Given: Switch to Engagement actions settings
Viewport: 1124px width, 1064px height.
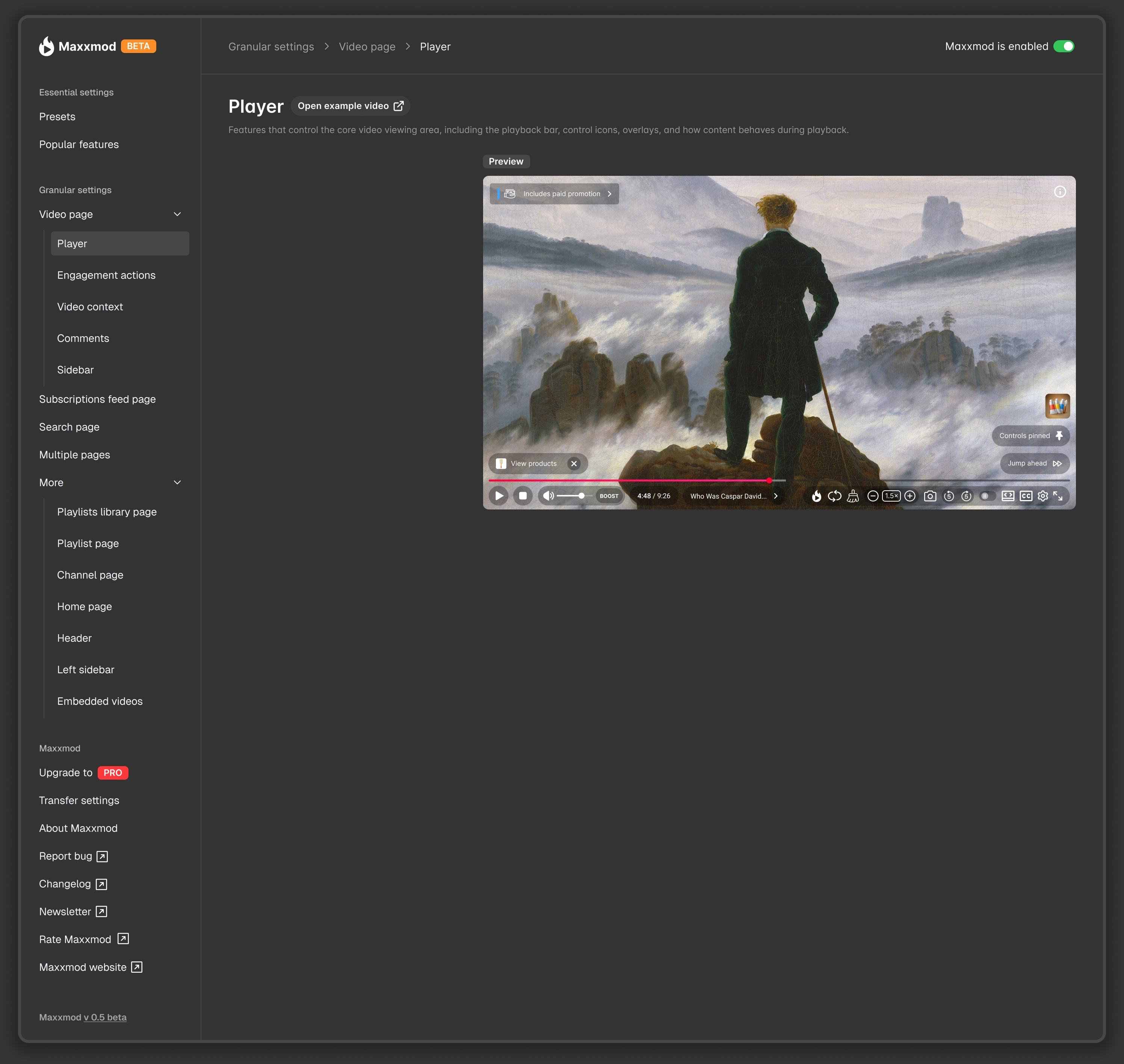Looking at the screenshot, I should tap(106, 275).
